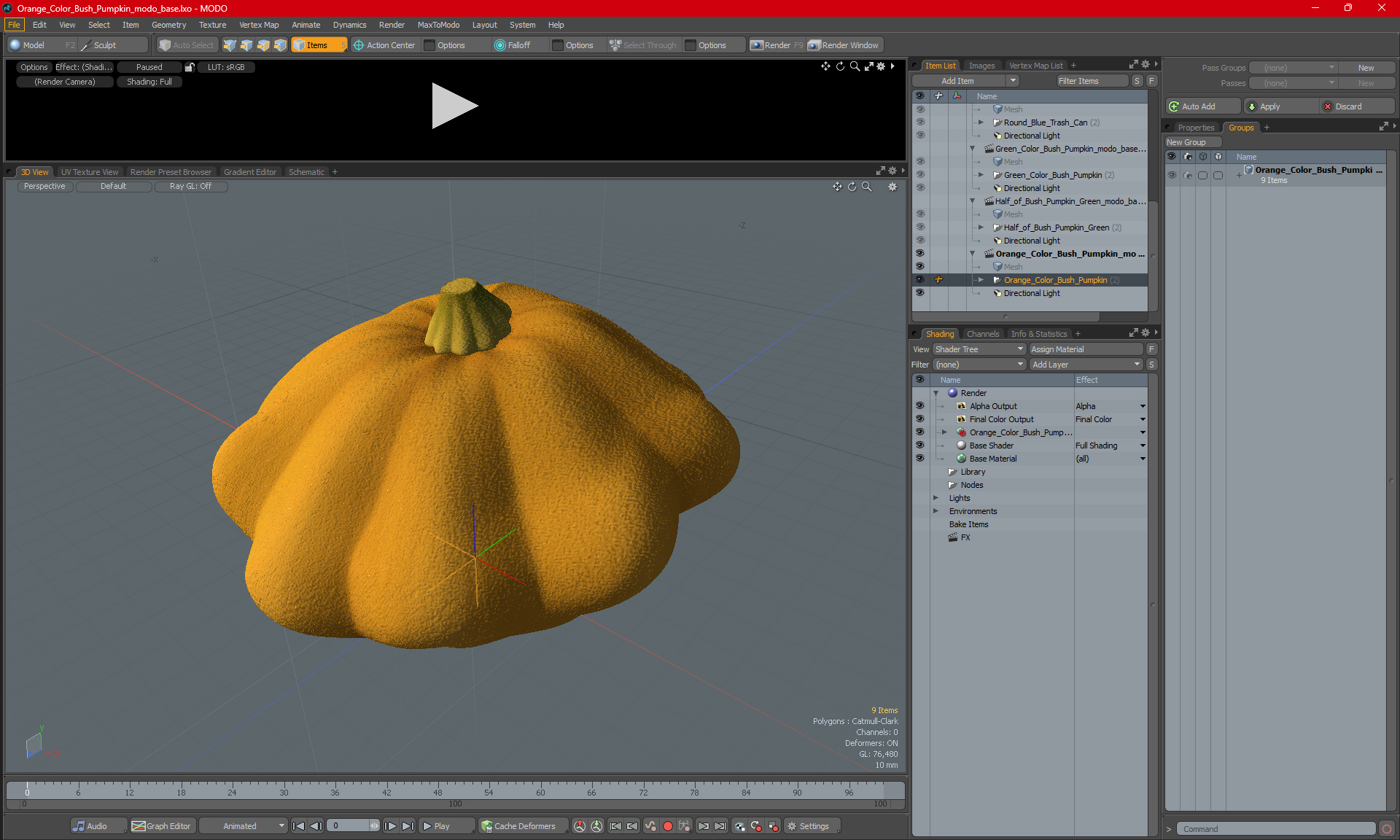Toggle visibility of Orange_Color_Bush_Pumpkin item

pos(920,280)
